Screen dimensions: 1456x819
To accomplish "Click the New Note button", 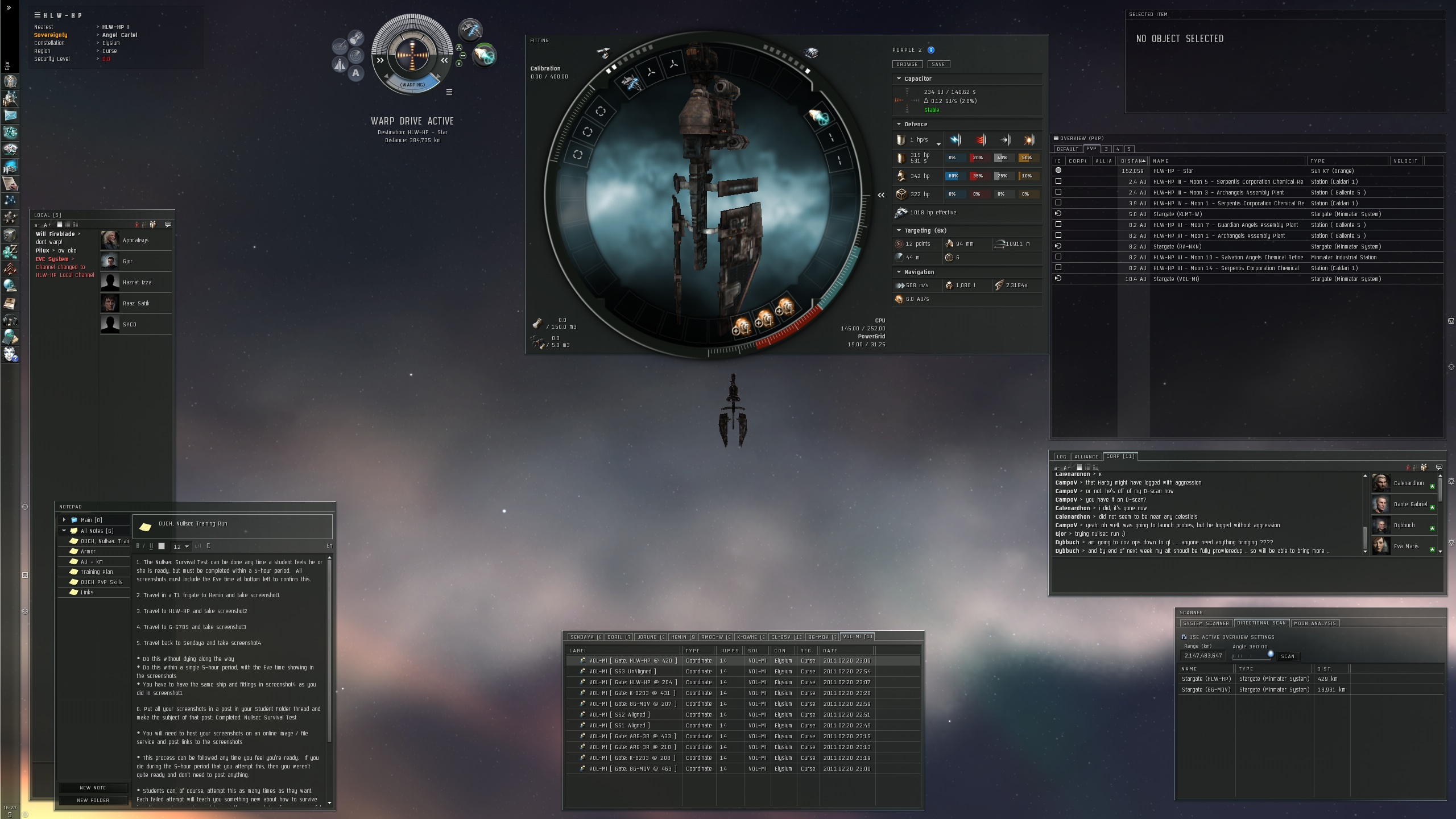I will click(x=93, y=788).
